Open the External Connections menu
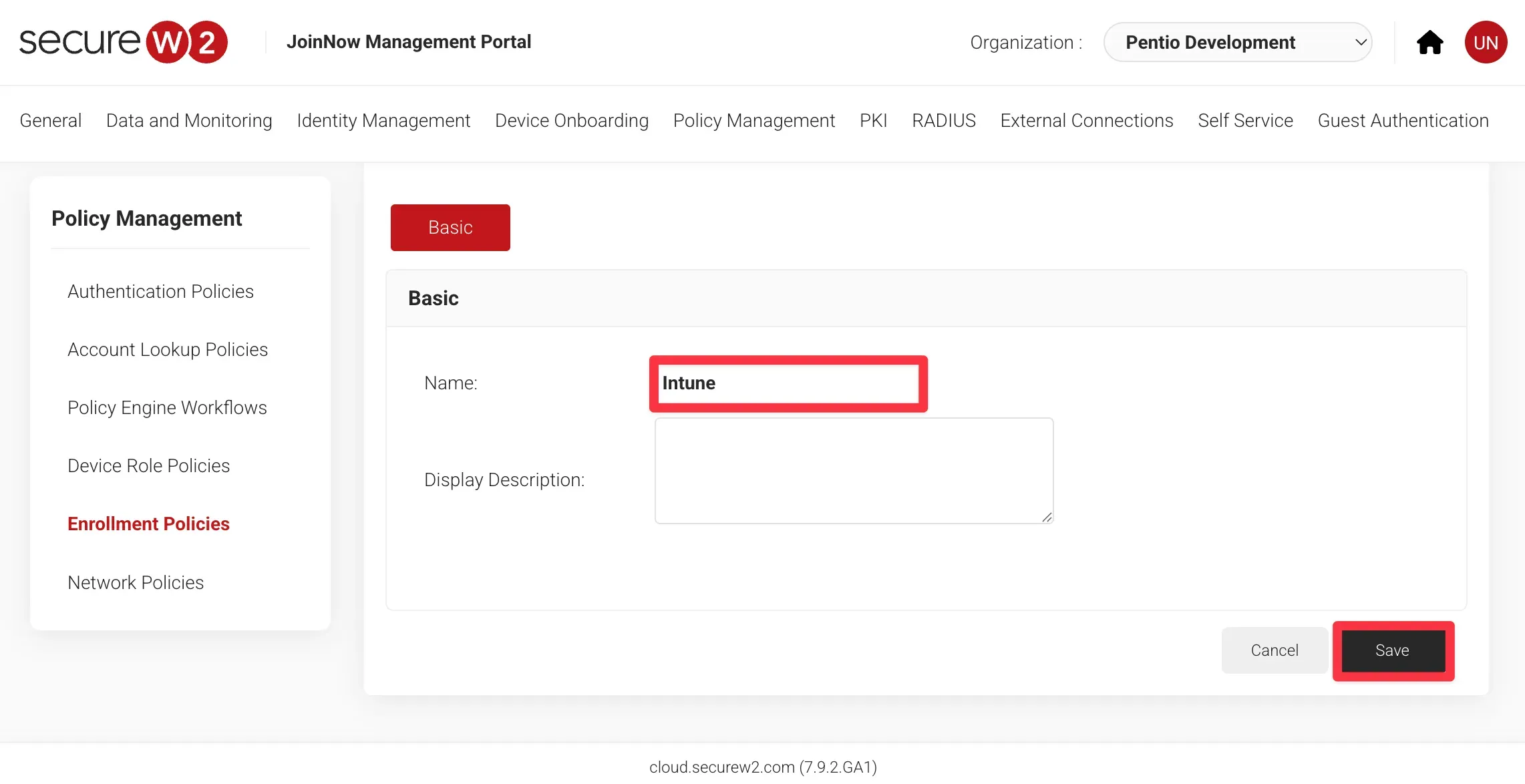The image size is (1525, 784). (1086, 121)
